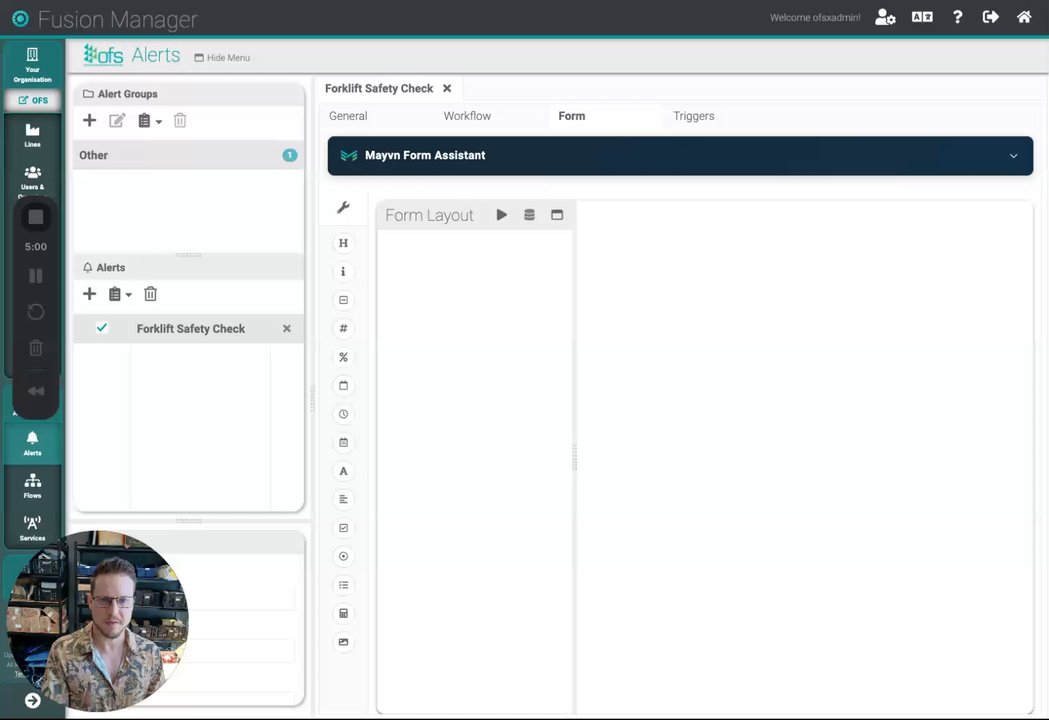The image size is (1049, 720).
Task: Click the OFS organisation button
Action: point(33,100)
